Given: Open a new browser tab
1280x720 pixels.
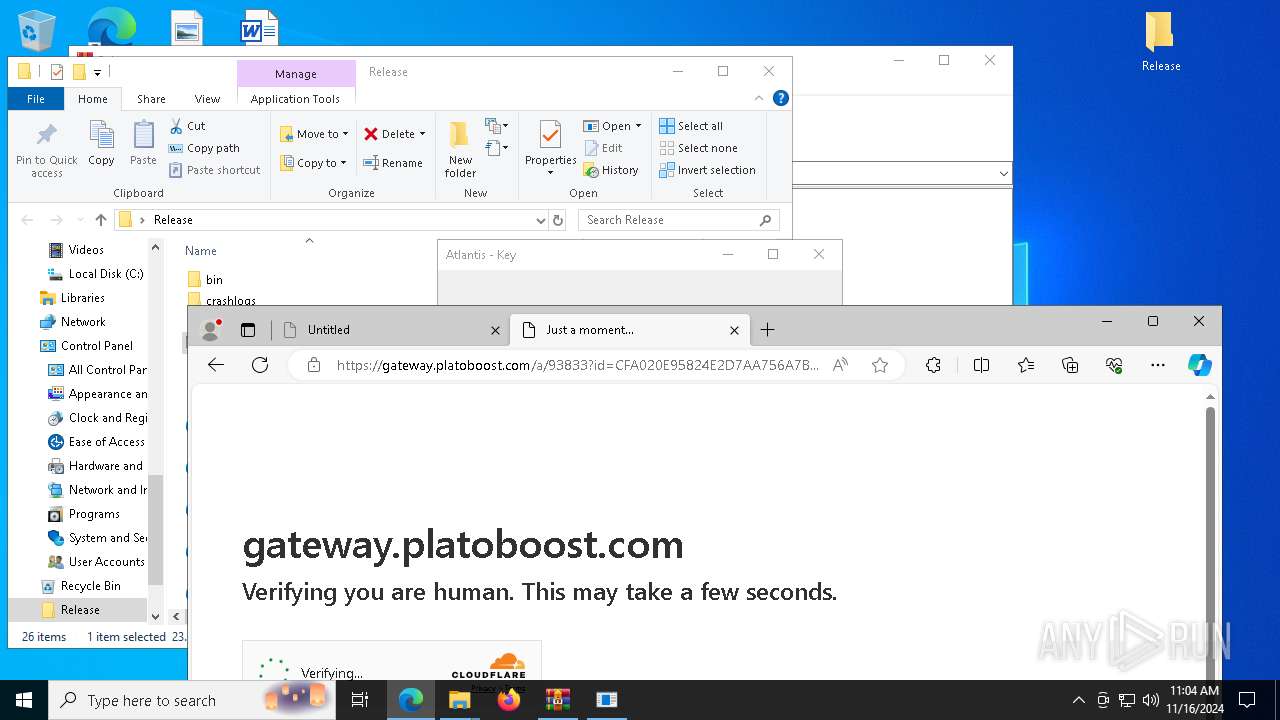Looking at the screenshot, I should 767,330.
